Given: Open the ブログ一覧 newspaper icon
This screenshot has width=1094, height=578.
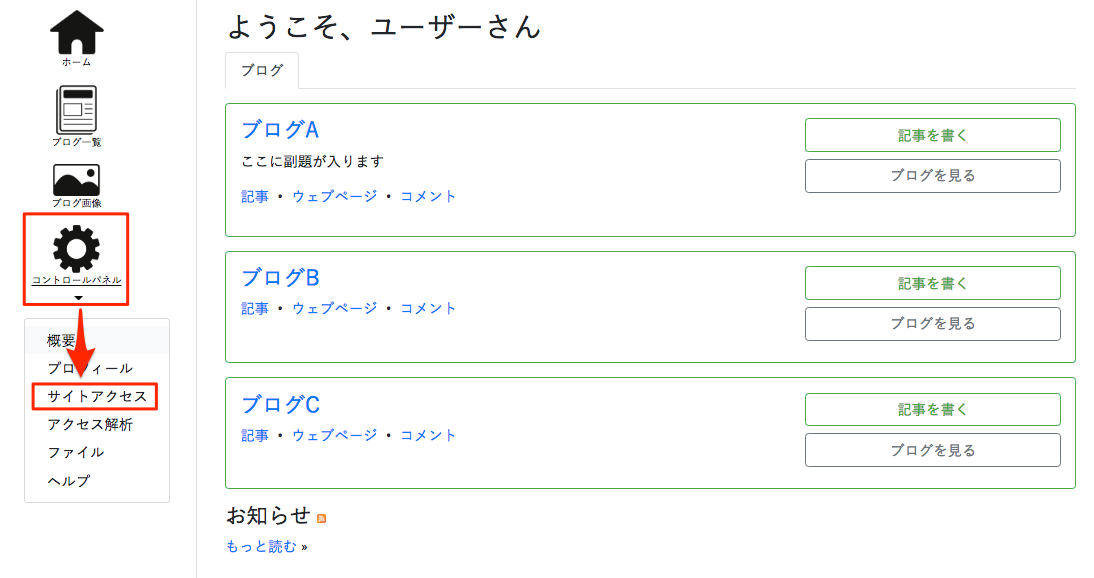Looking at the screenshot, I should [77, 110].
